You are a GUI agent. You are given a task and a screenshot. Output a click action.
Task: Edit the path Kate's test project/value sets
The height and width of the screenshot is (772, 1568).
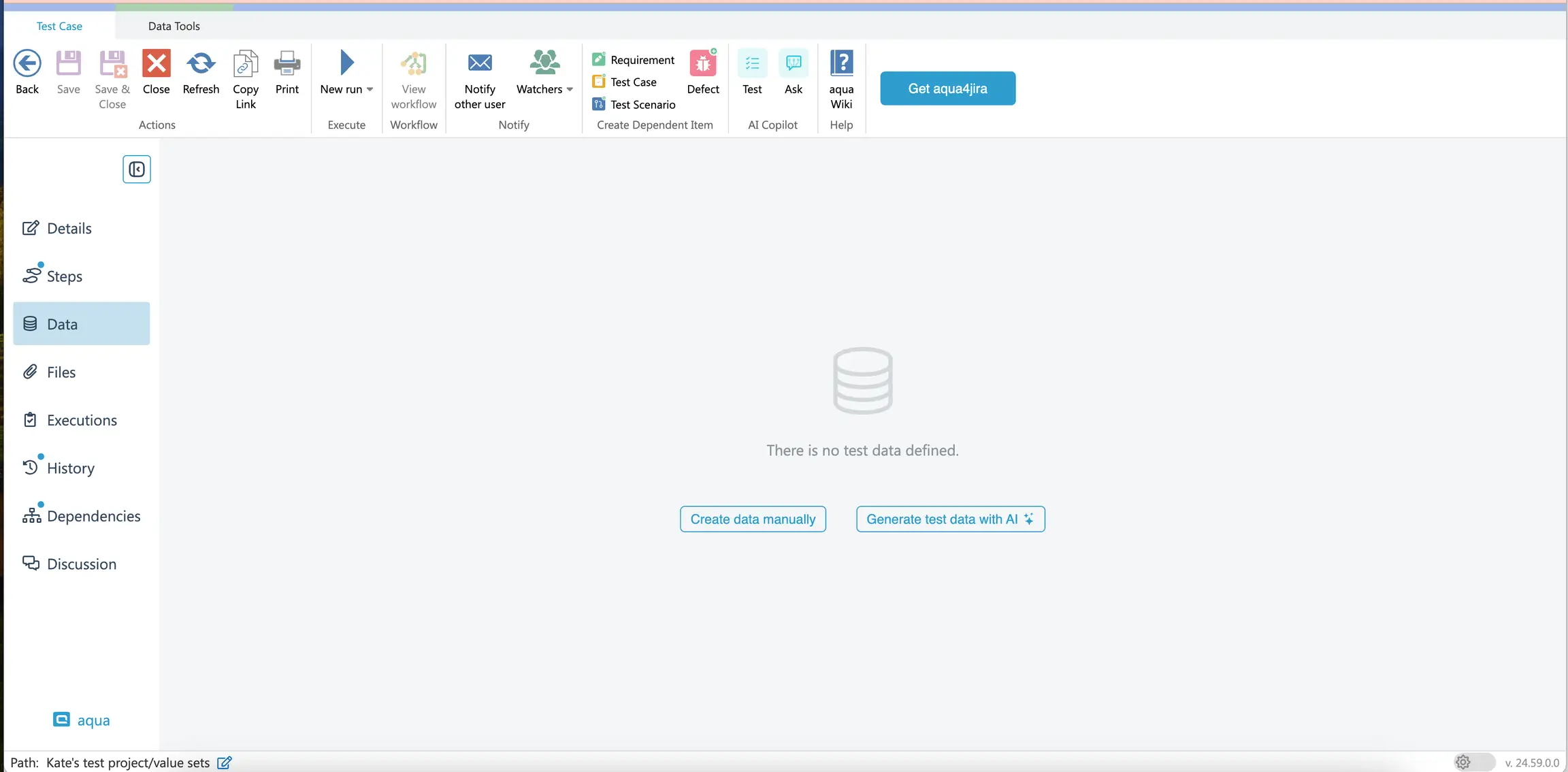[x=225, y=762]
